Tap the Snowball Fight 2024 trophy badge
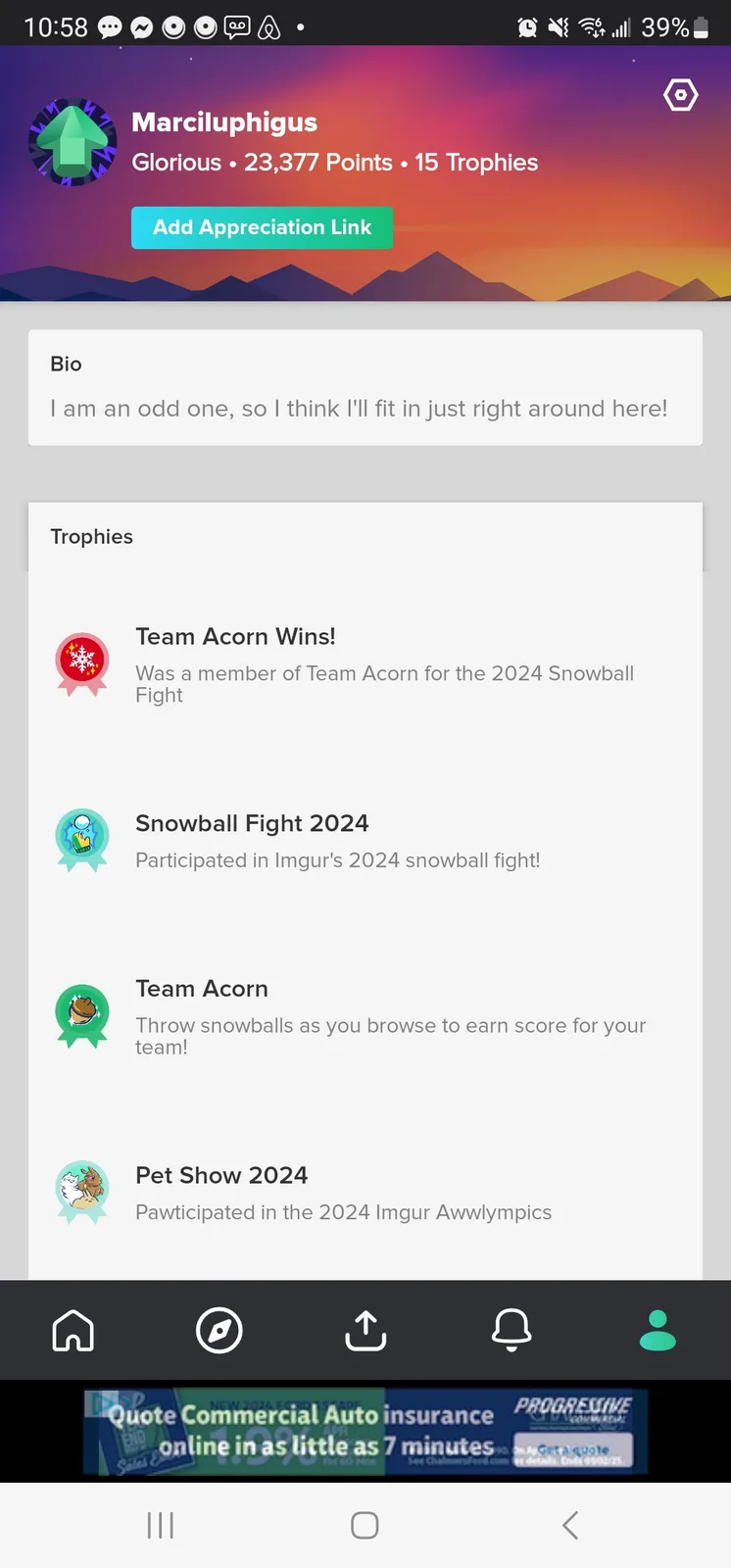The width and height of the screenshot is (731, 1568). [82, 840]
